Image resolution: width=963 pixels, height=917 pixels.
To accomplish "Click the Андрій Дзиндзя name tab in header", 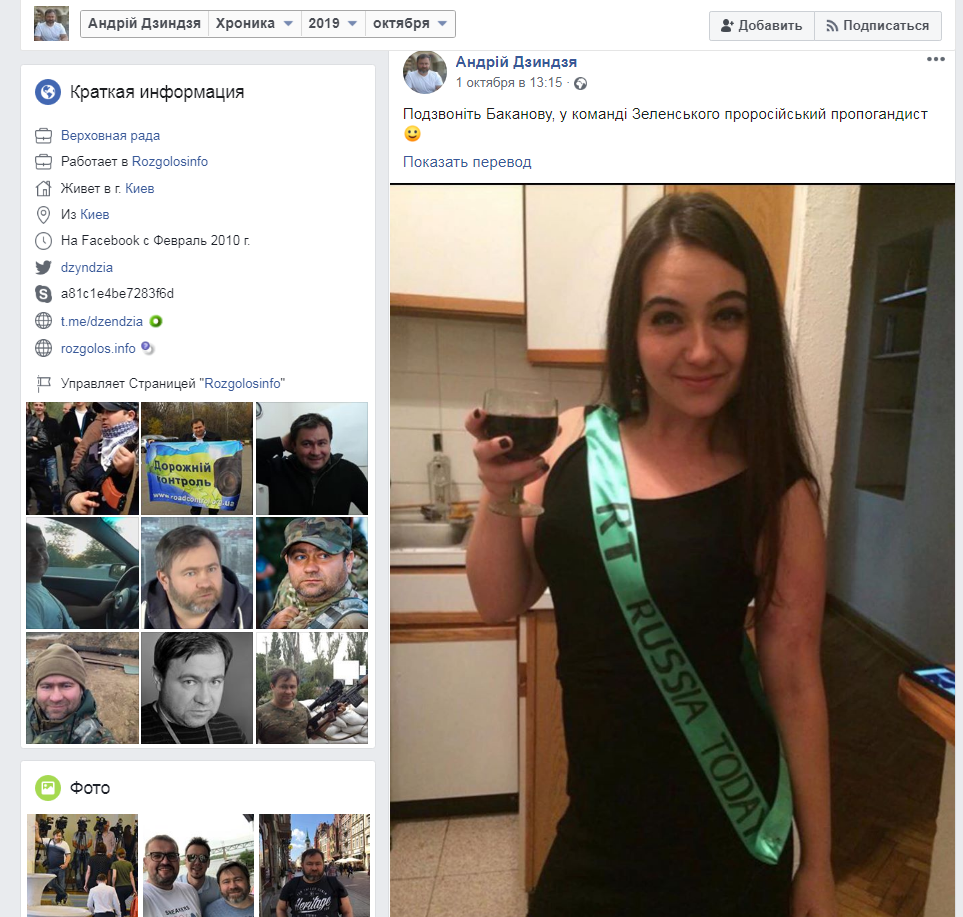I will pyautogui.click(x=143, y=24).
